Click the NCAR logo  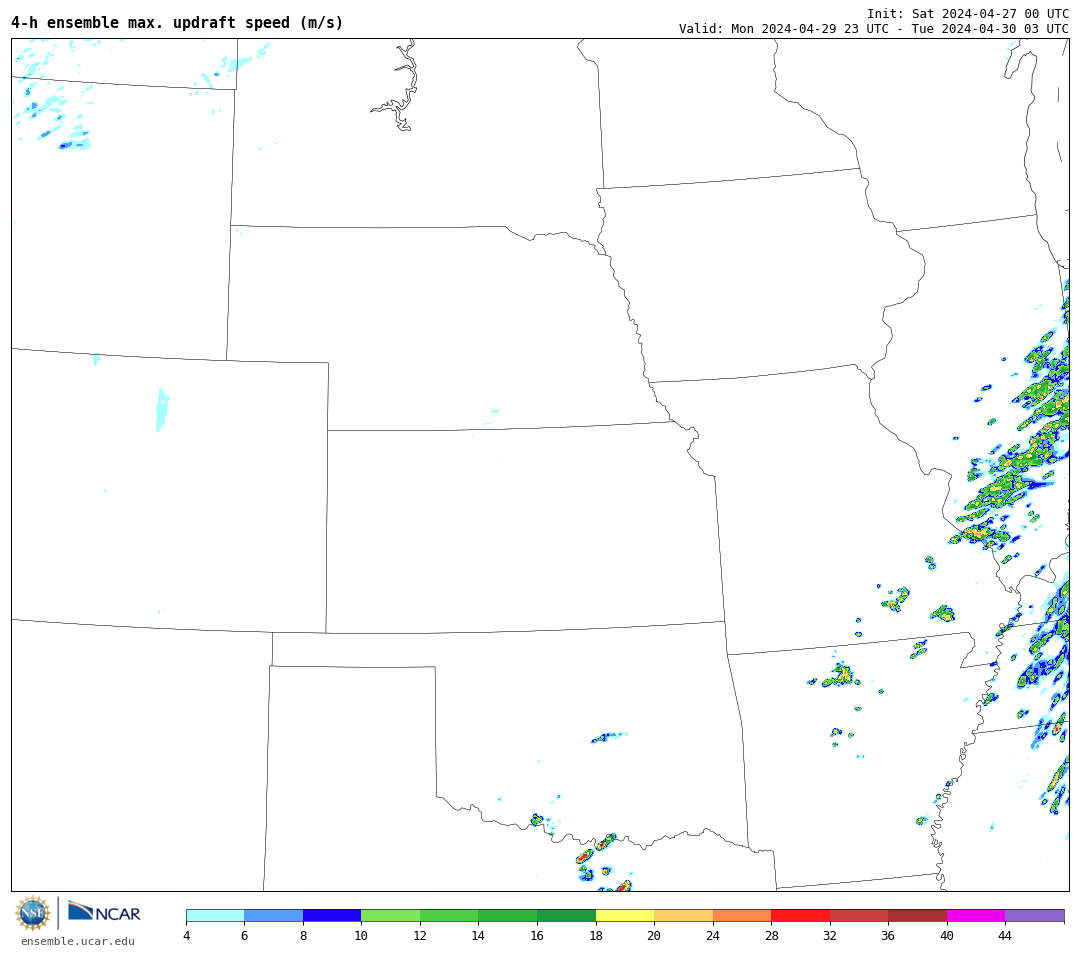104,913
